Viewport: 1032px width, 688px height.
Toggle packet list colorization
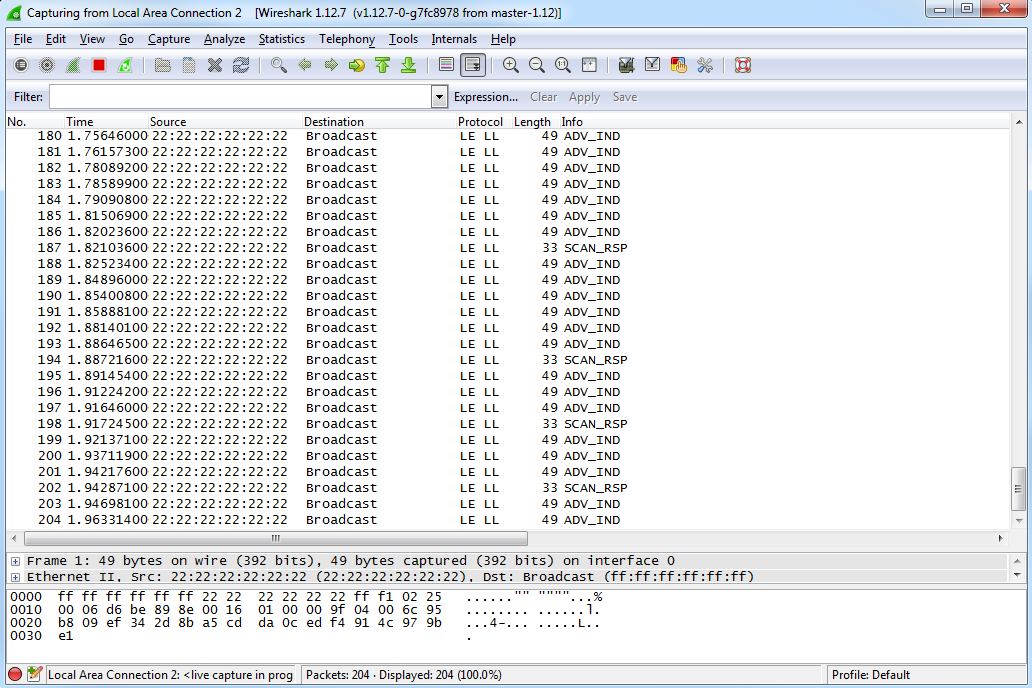447,65
